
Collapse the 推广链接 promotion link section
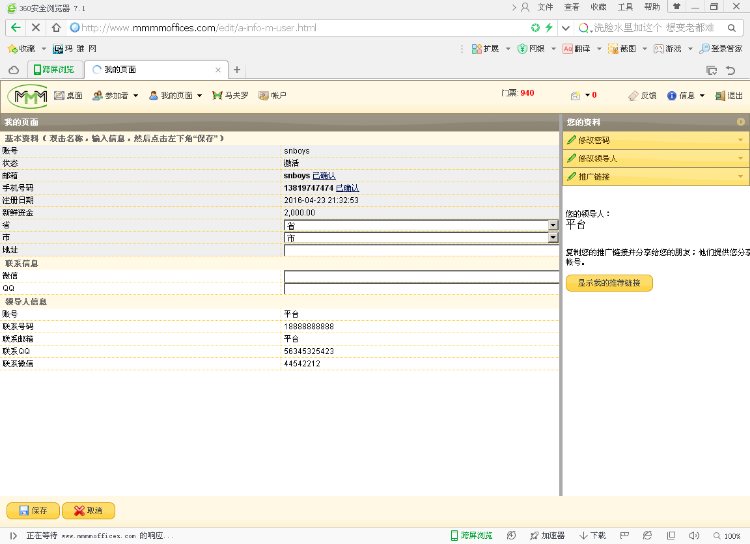coord(656,177)
